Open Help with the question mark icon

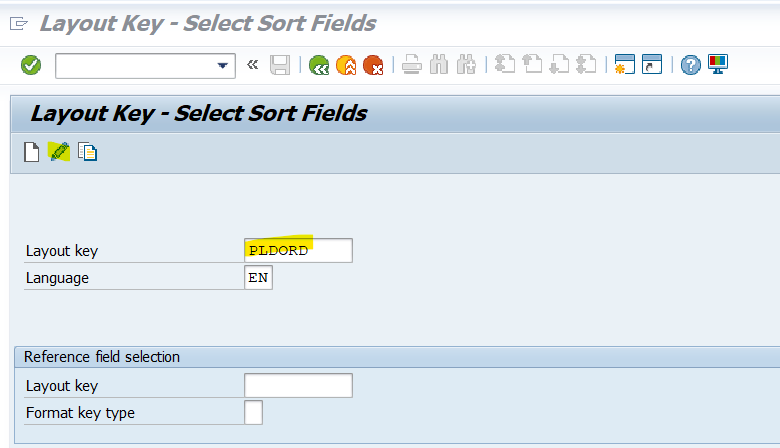(690, 65)
